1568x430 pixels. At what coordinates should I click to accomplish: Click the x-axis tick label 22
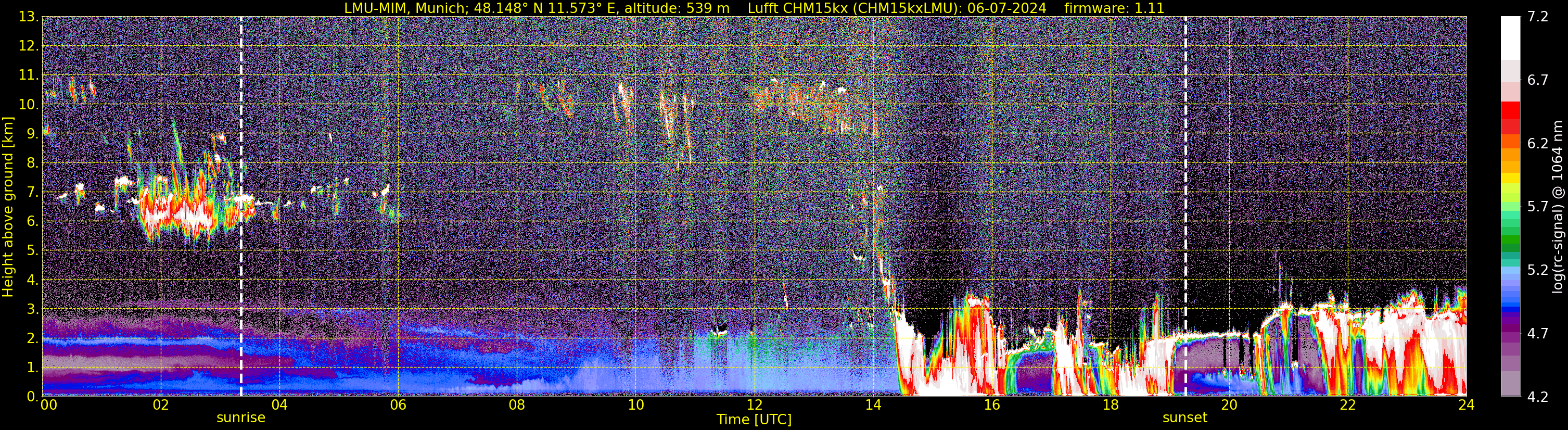point(1348,405)
